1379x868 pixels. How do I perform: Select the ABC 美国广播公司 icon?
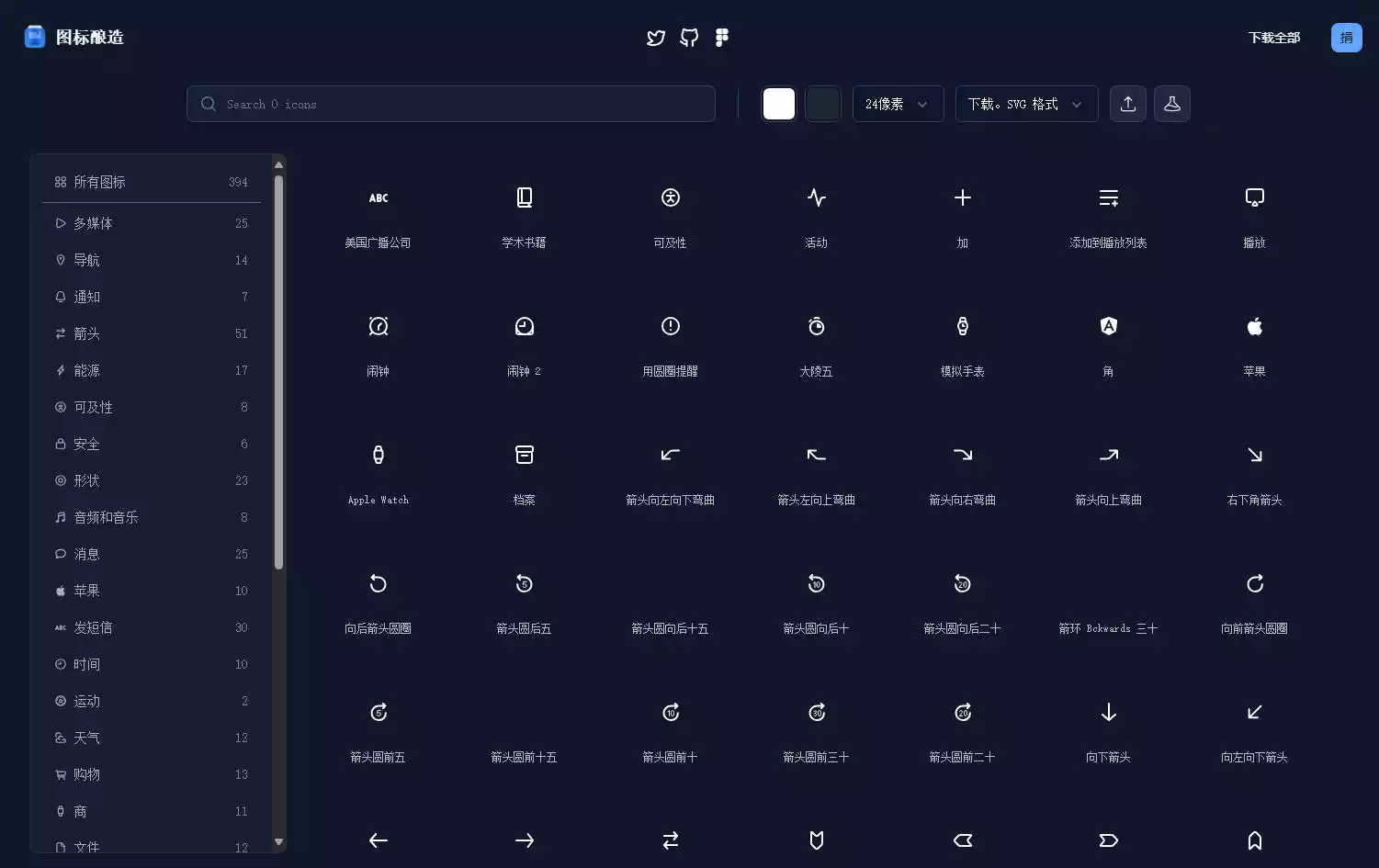point(379,197)
